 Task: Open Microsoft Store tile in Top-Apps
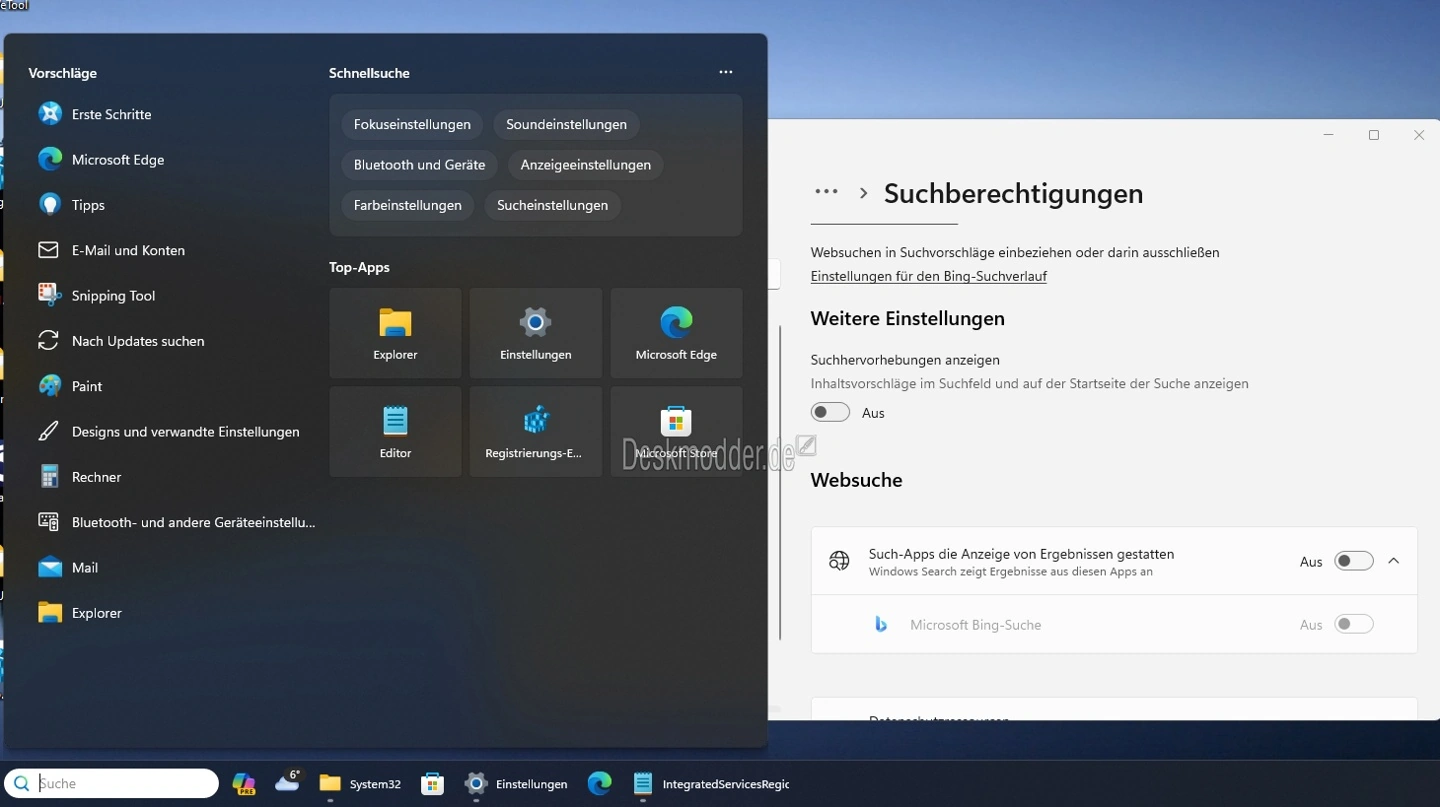(676, 432)
